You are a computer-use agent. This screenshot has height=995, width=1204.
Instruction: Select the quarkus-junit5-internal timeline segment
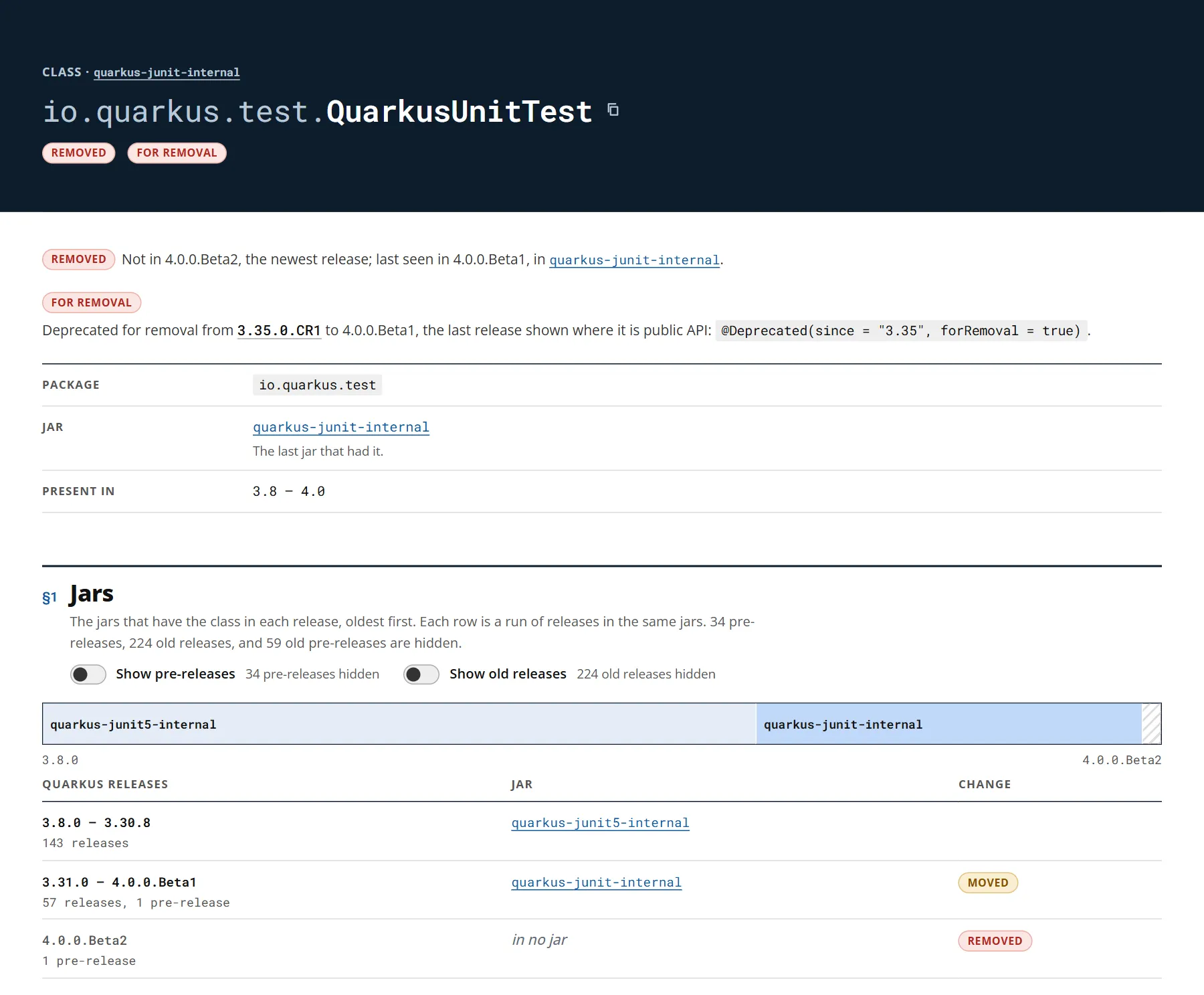tap(399, 724)
